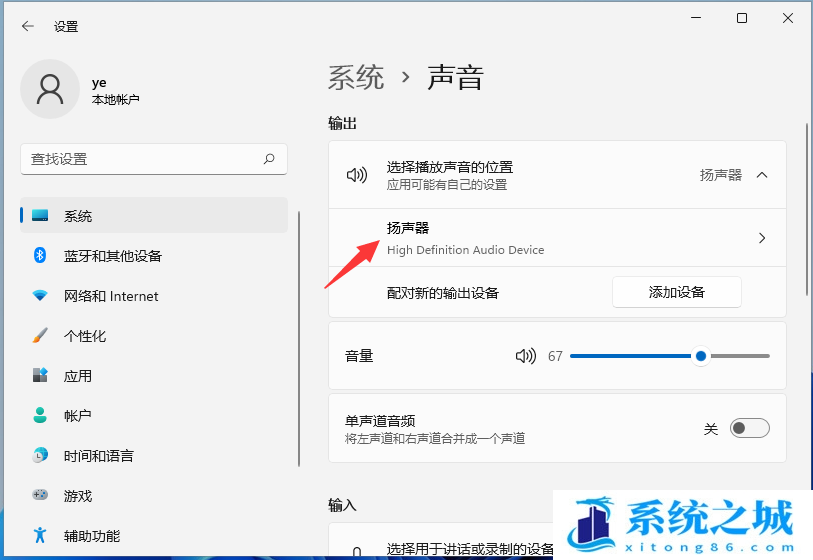Click the globe clock icon for 时间和语言
Viewport: 813px width, 560px height.
coord(40,455)
